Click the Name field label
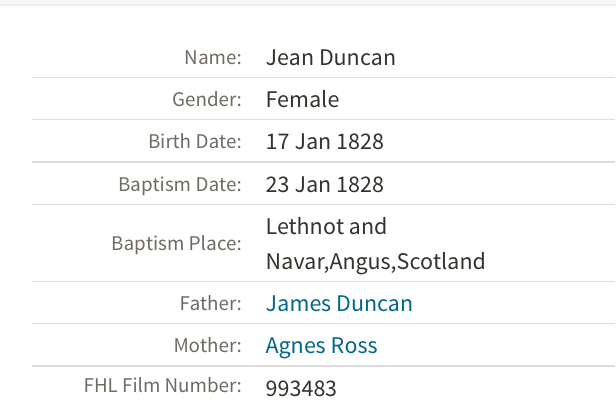The image size is (616, 414). coord(213,57)
